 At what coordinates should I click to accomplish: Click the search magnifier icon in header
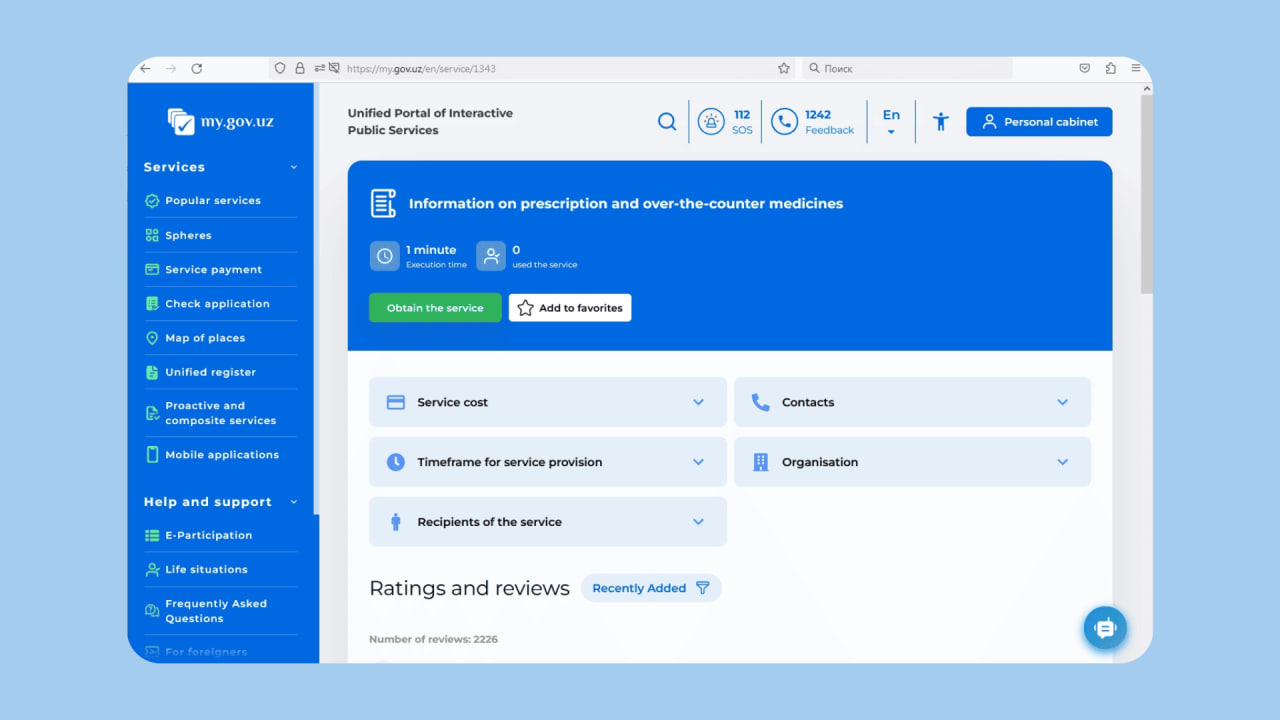[667, 122]
